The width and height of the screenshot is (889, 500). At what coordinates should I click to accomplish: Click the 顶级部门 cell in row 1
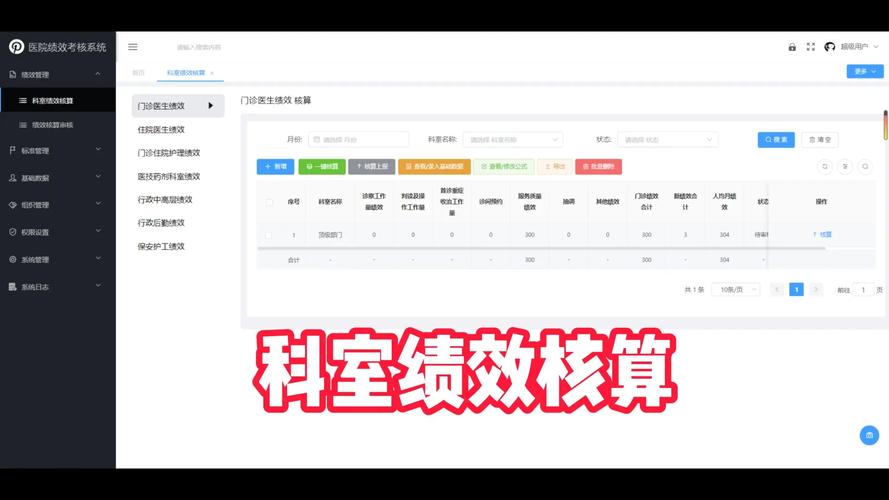(331, 235)
